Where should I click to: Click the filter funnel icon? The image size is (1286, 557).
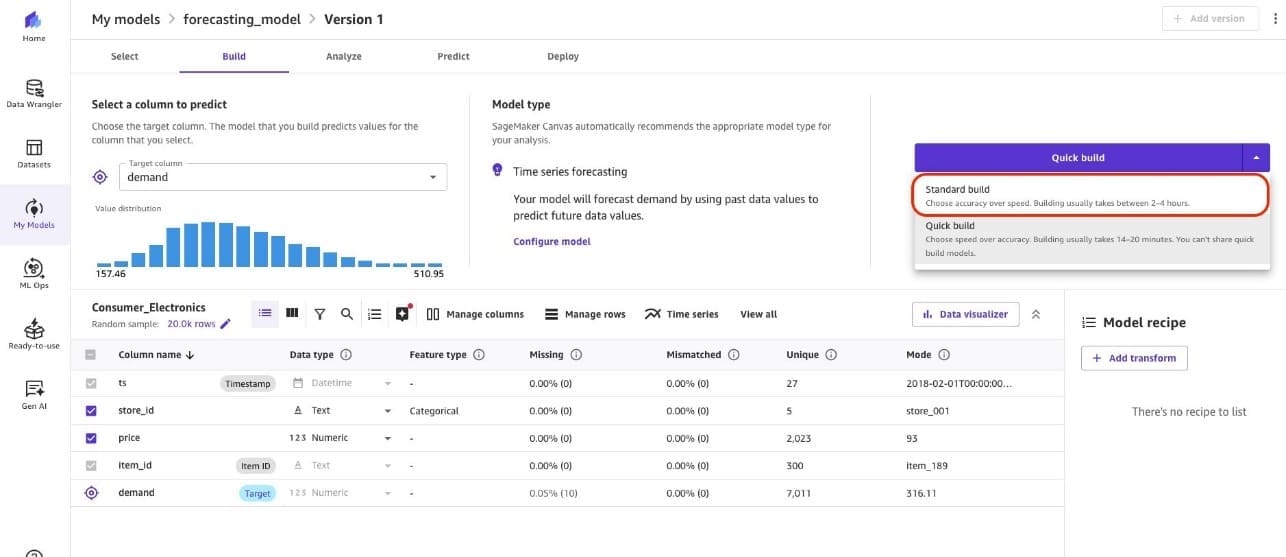[320, 314]
